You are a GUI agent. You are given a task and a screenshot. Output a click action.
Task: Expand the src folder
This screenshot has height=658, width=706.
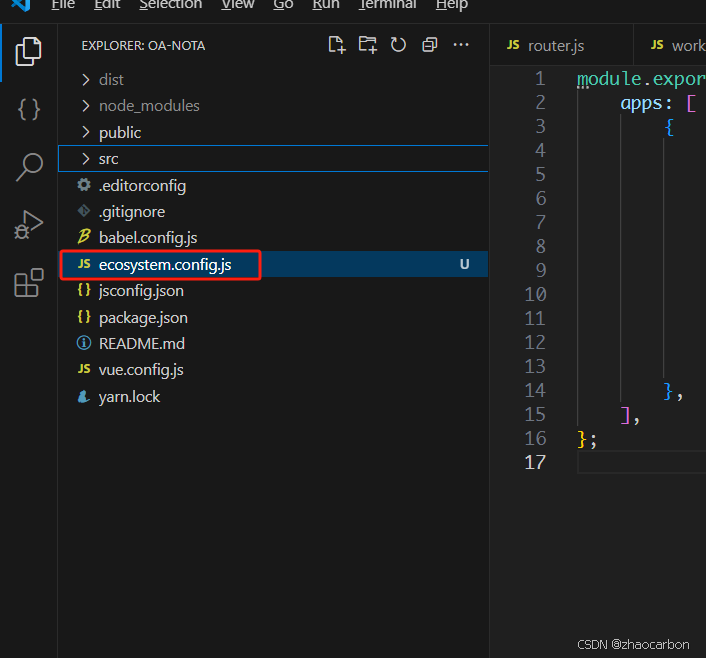109,159
